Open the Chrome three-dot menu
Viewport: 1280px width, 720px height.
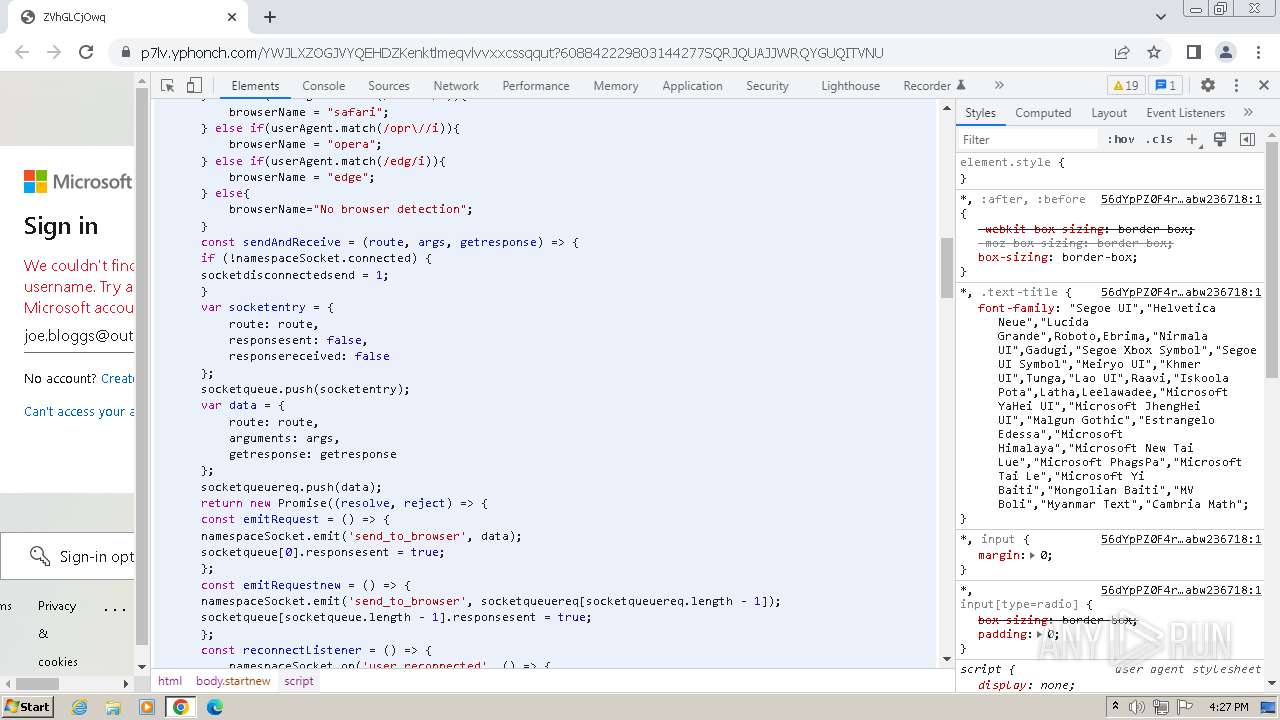click(1258, 52)
